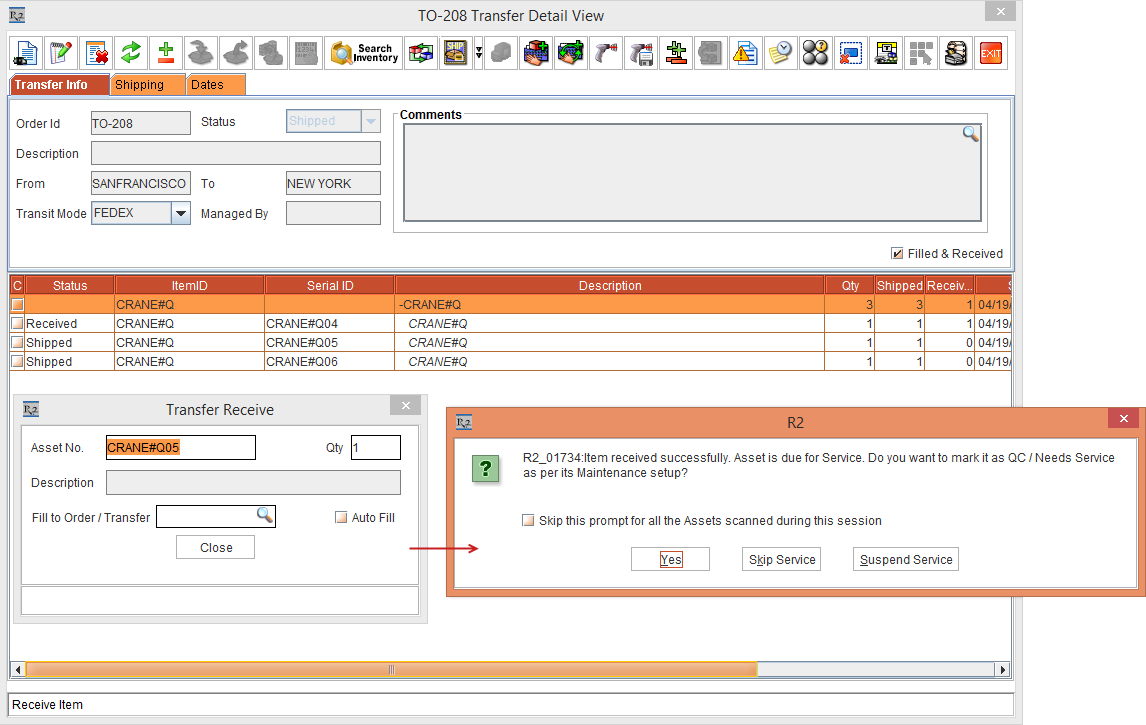Click the green refresh arrows icon
The height and width of the screenshot is (725, 1146).
pyautogui.click(x=129, y=53)
